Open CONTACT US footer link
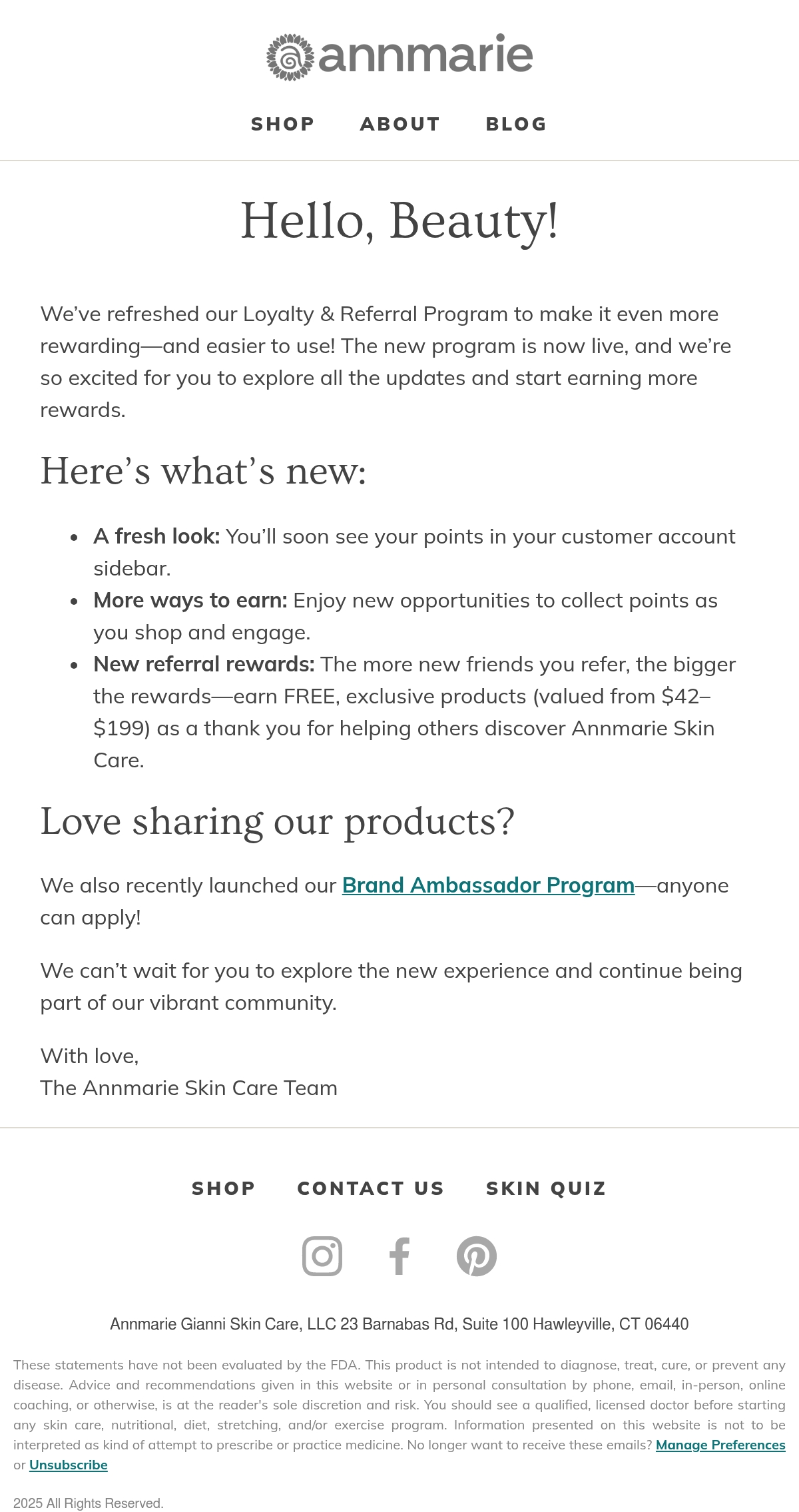The image size is (799, 1512). pyautogui.click(x=371, y=1188)
